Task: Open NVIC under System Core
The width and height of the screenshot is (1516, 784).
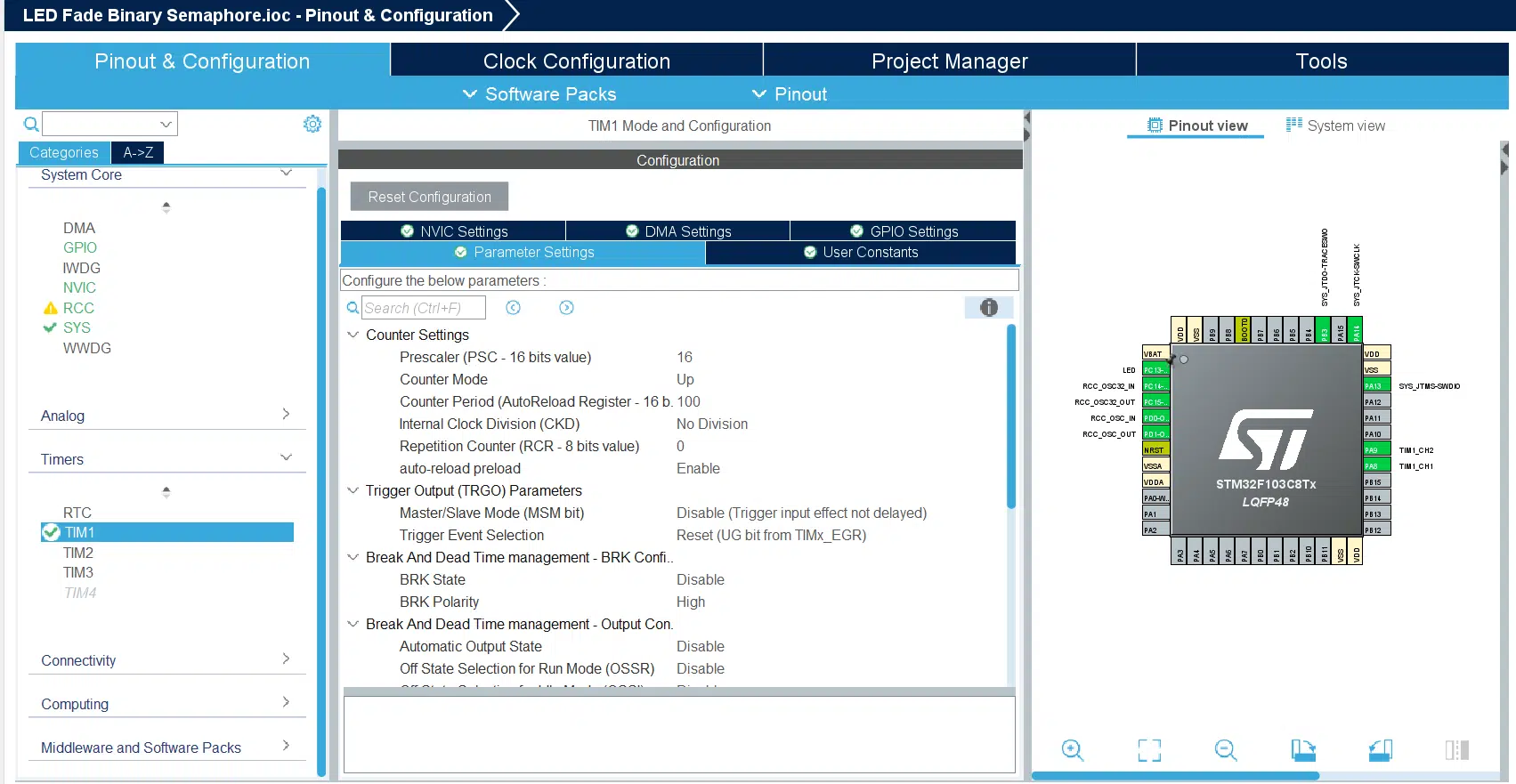Action: 79,287
